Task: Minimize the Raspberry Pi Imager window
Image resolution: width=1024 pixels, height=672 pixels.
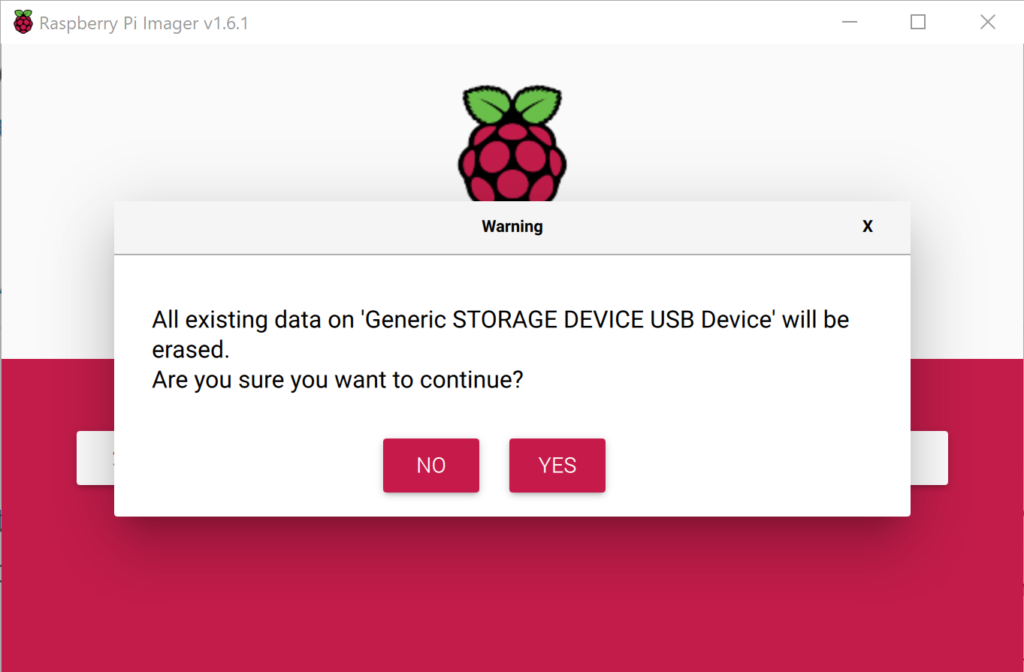Action: pyautogui.click(x=849, y=22)
